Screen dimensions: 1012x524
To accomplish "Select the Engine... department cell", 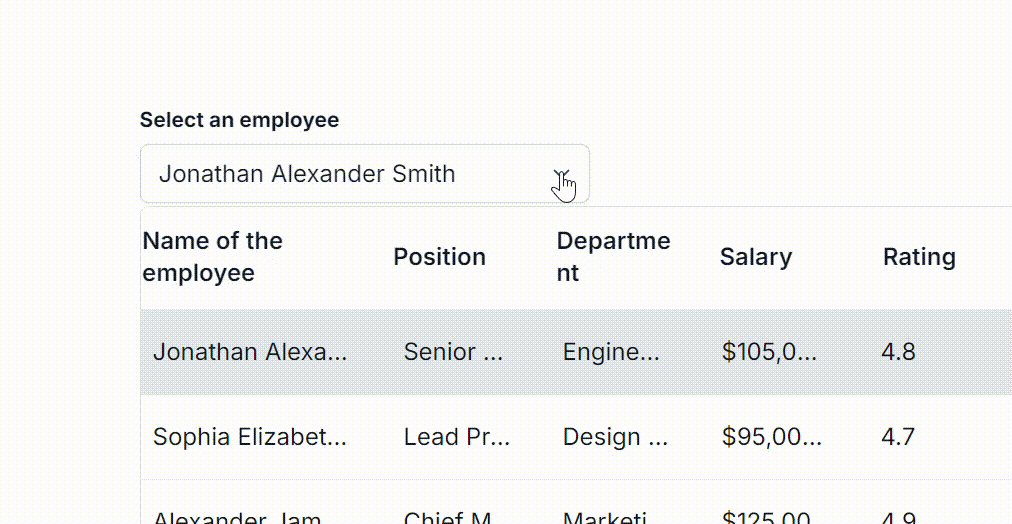I will point(611,352).
